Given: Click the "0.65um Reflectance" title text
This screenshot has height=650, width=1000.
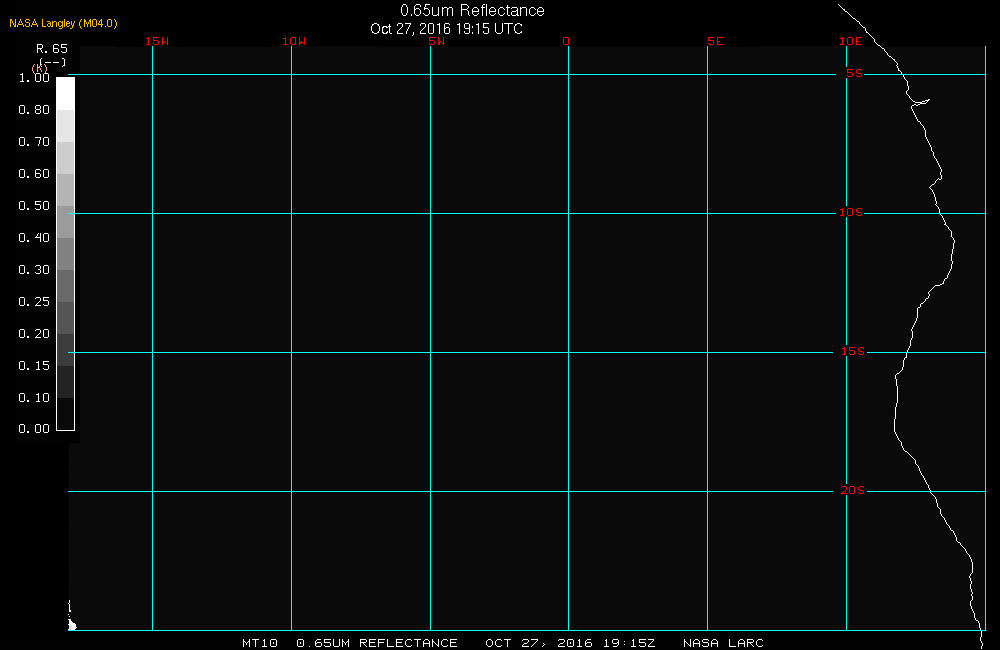Looking at the screenshot, I should point(472,10).
